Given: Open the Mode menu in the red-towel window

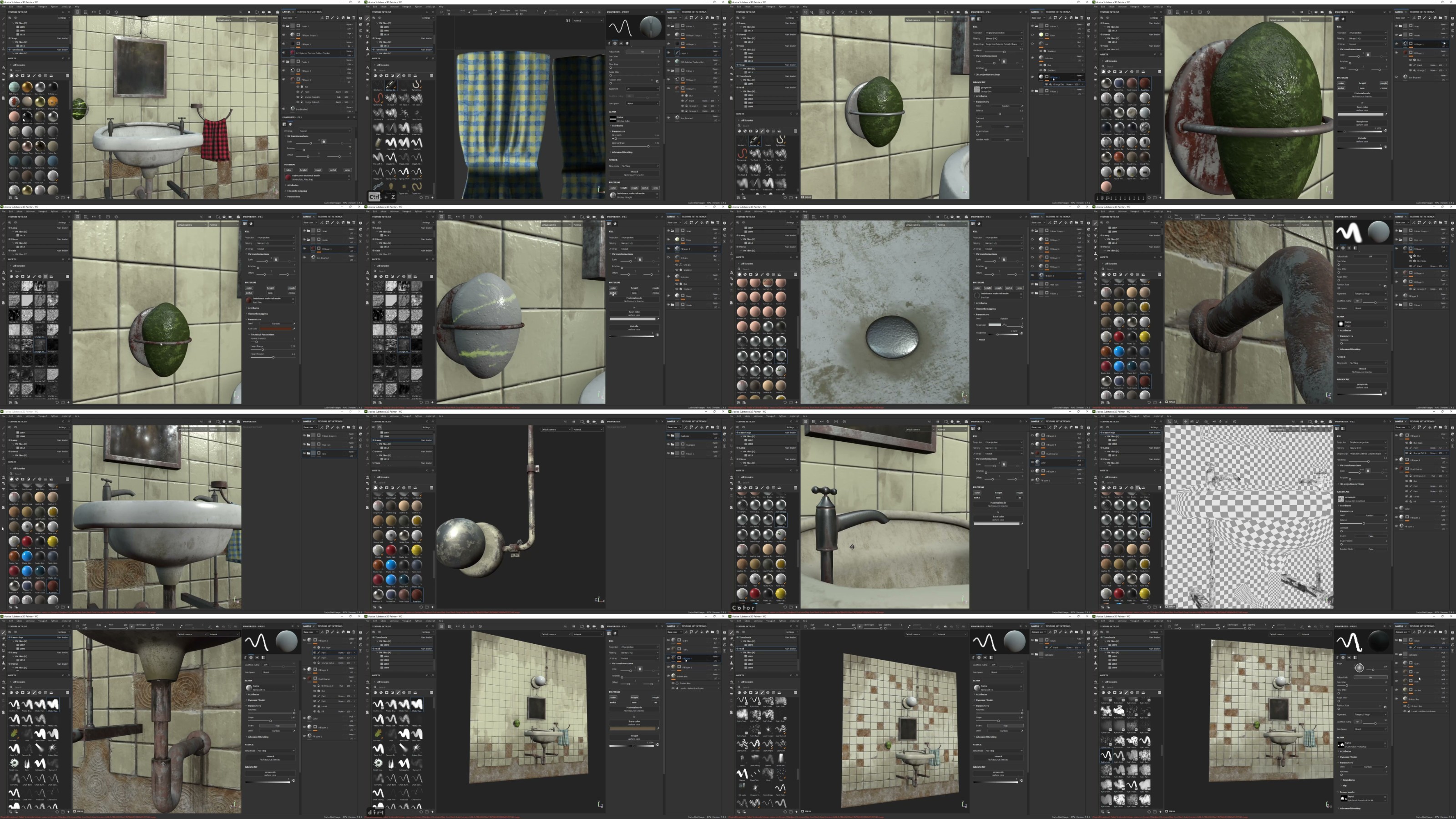Looking at the screenshot, I should point(20,7).
